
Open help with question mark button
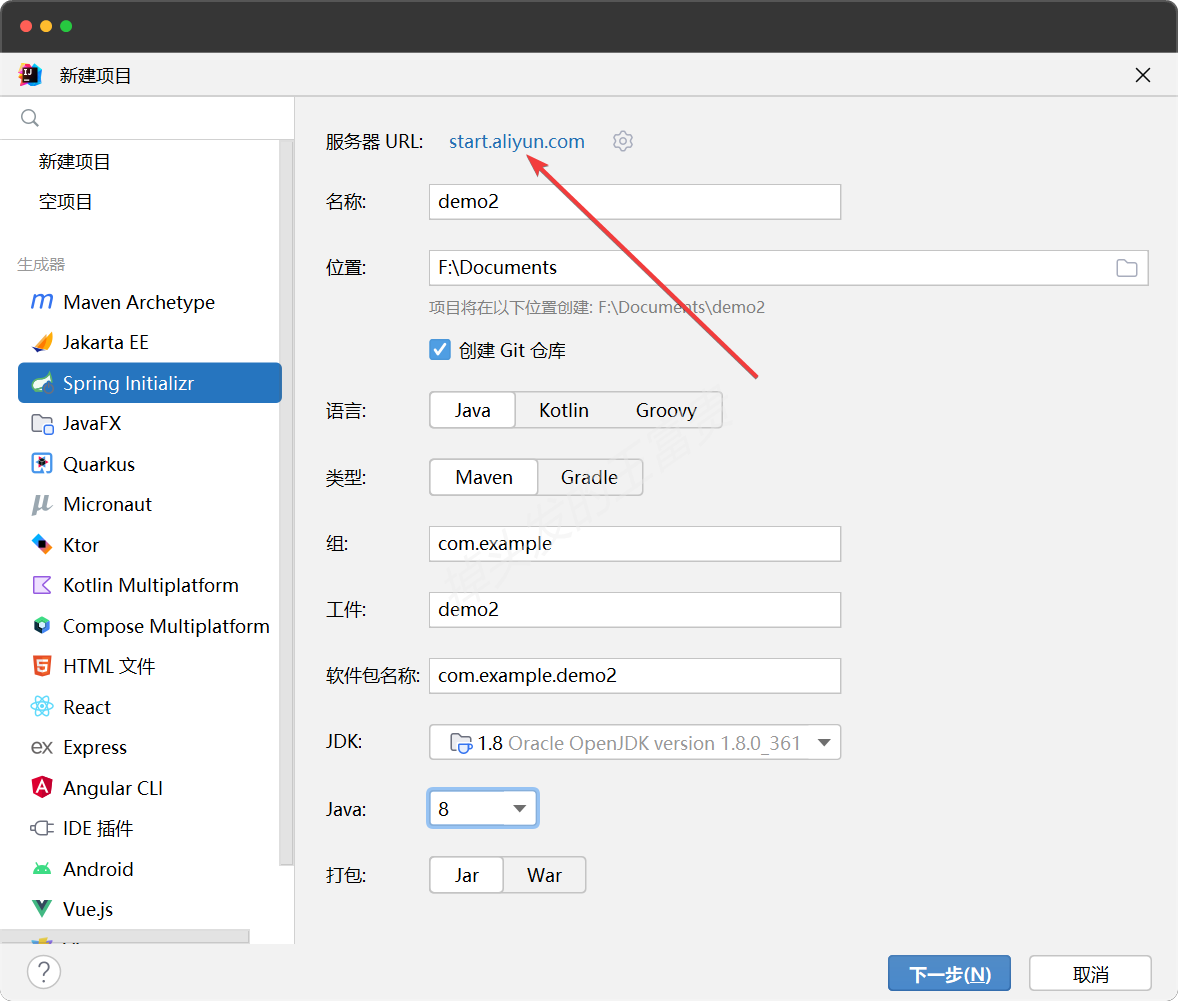coord(44,972)
